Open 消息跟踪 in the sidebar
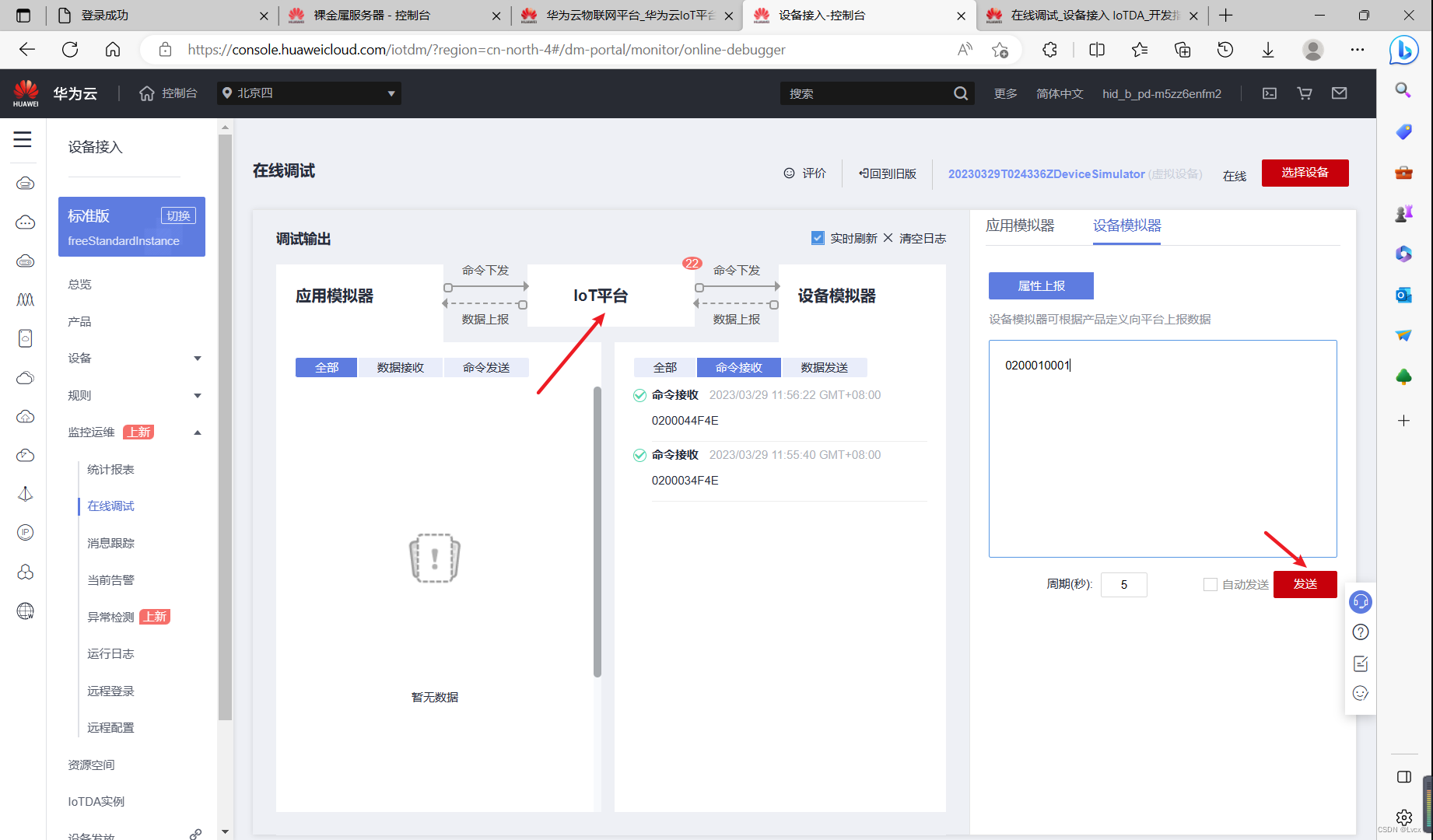 click(x=111, y=544)
